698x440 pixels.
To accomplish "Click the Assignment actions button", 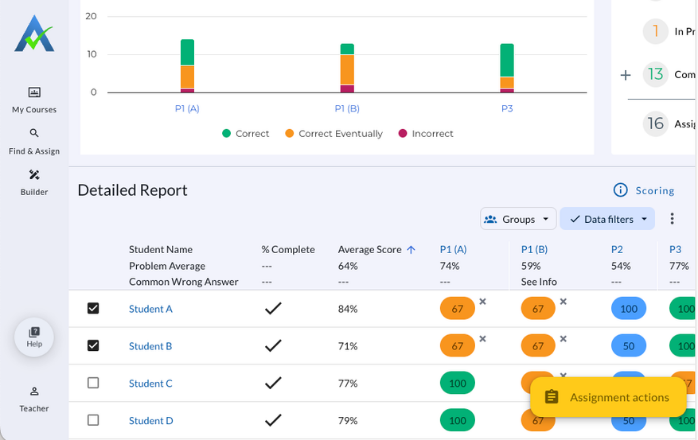I will (x=608, y=397).
